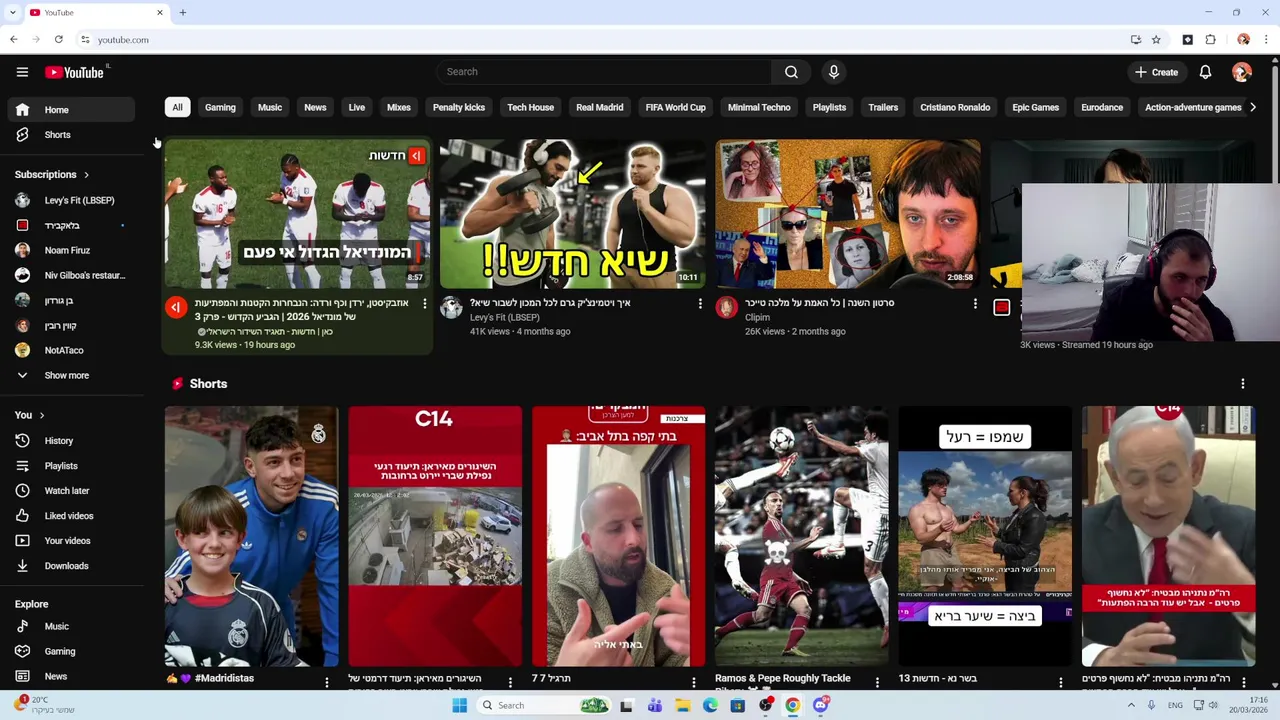
Task: Select the Penalty kicks chip
Action: pyautogui.click(x=459, y=107)
